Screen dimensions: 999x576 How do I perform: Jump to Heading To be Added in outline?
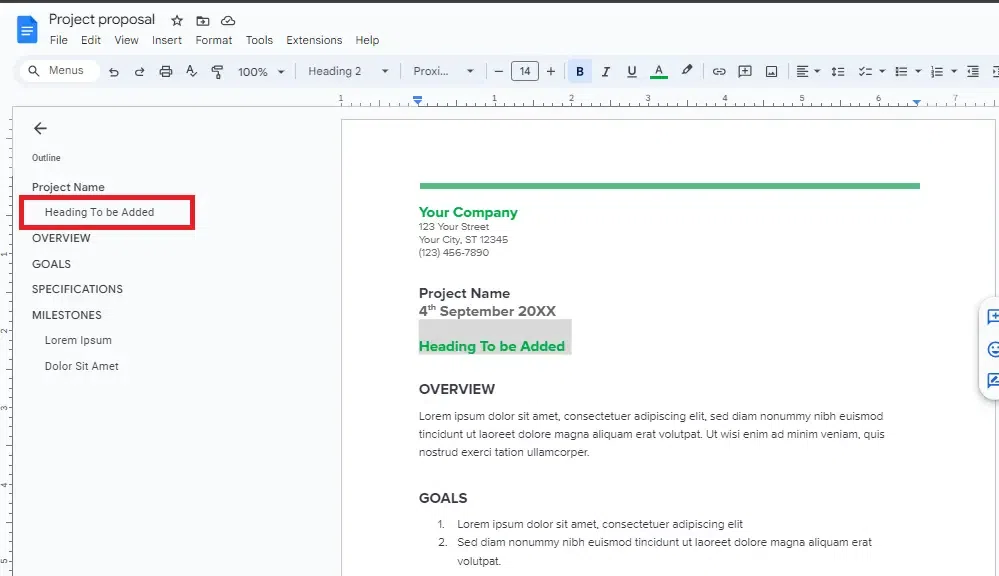99,212
